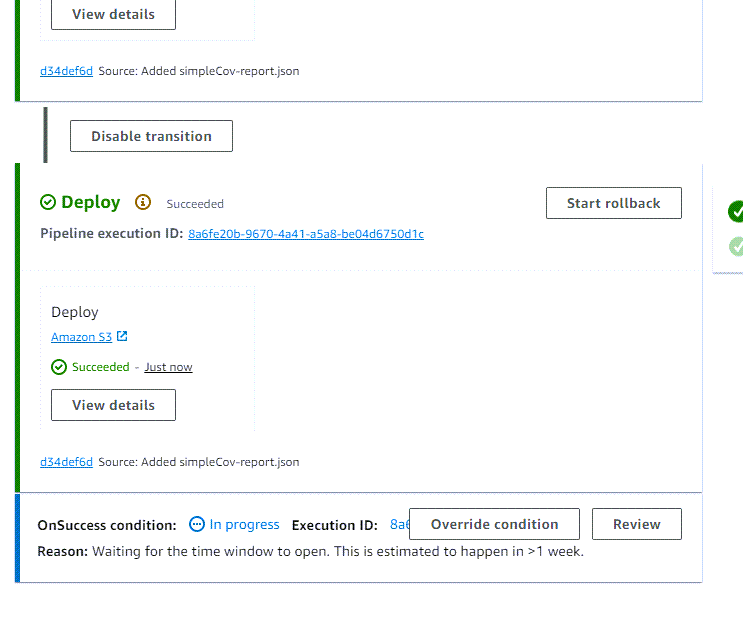
Task: Click the dark green check on right panel
Action: [736, 211]
